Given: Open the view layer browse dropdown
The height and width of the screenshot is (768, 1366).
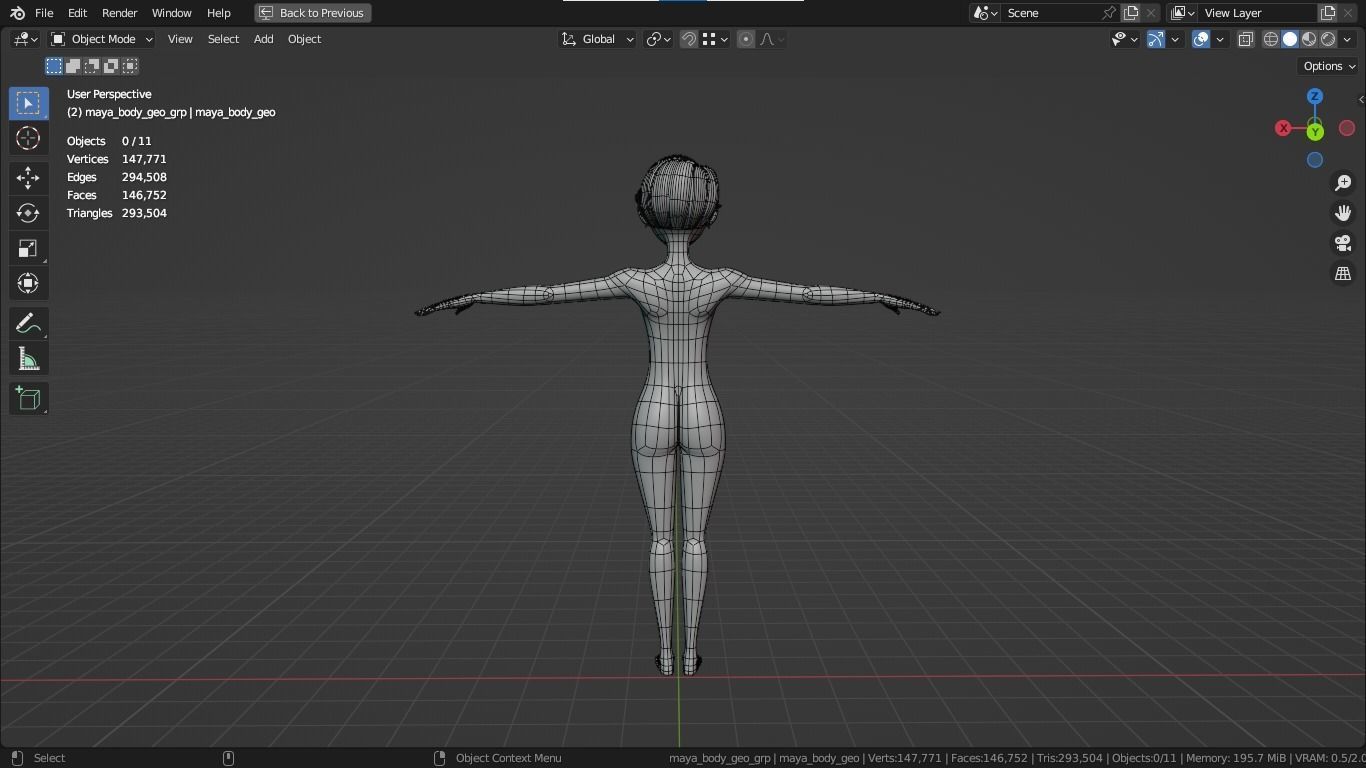Looking at the screenshot, I should [x=1182, y=13].
